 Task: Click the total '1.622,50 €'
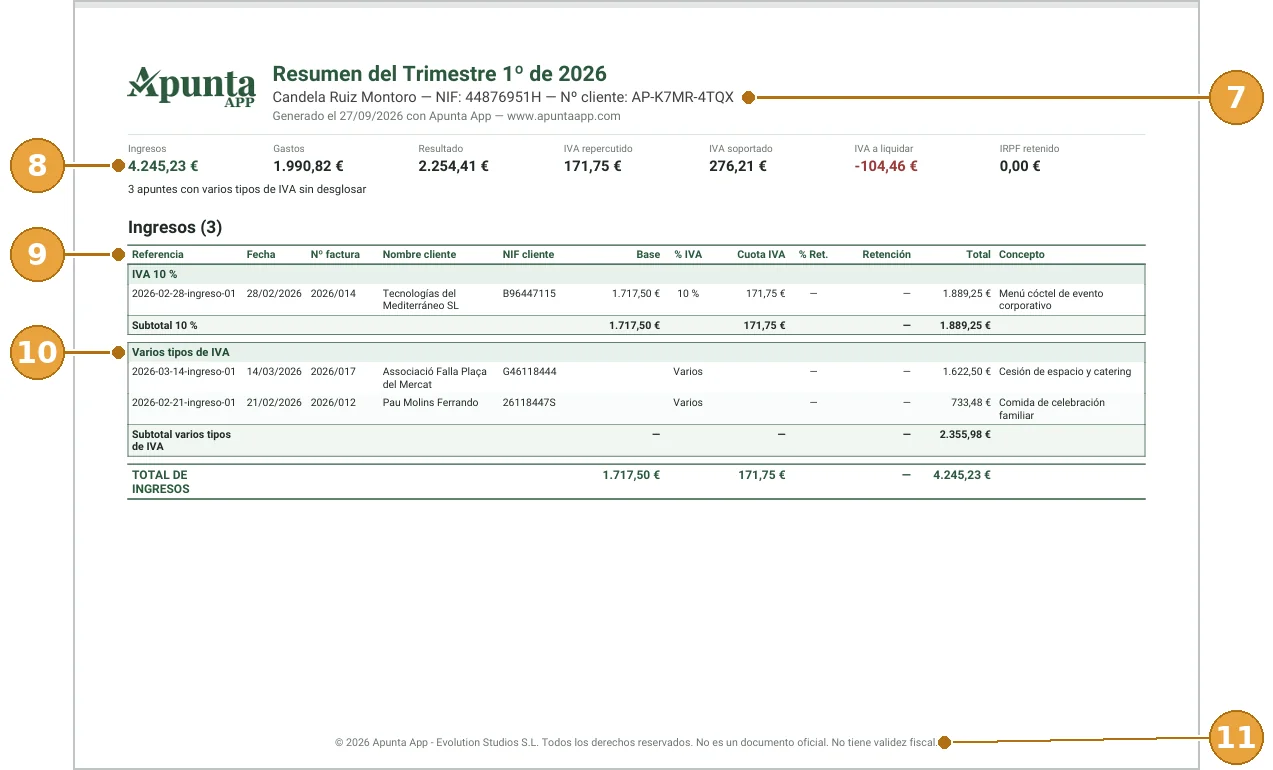coord(966,372)
